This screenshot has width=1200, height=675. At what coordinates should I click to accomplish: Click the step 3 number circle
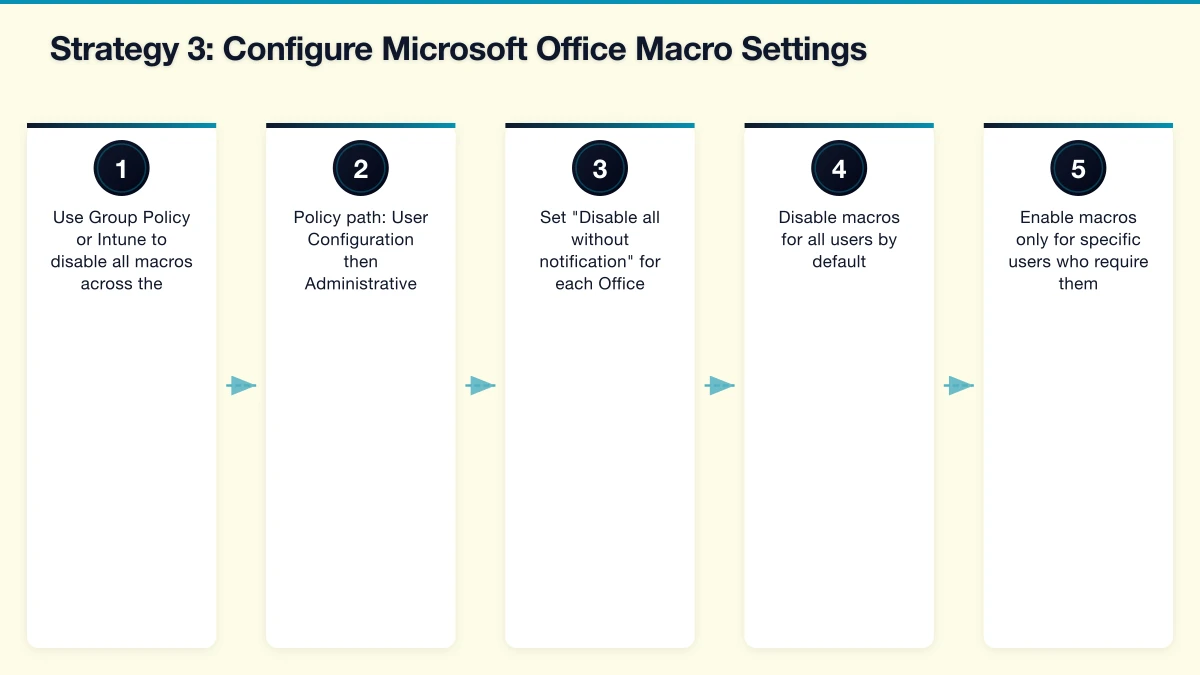(x=600, y=168)
